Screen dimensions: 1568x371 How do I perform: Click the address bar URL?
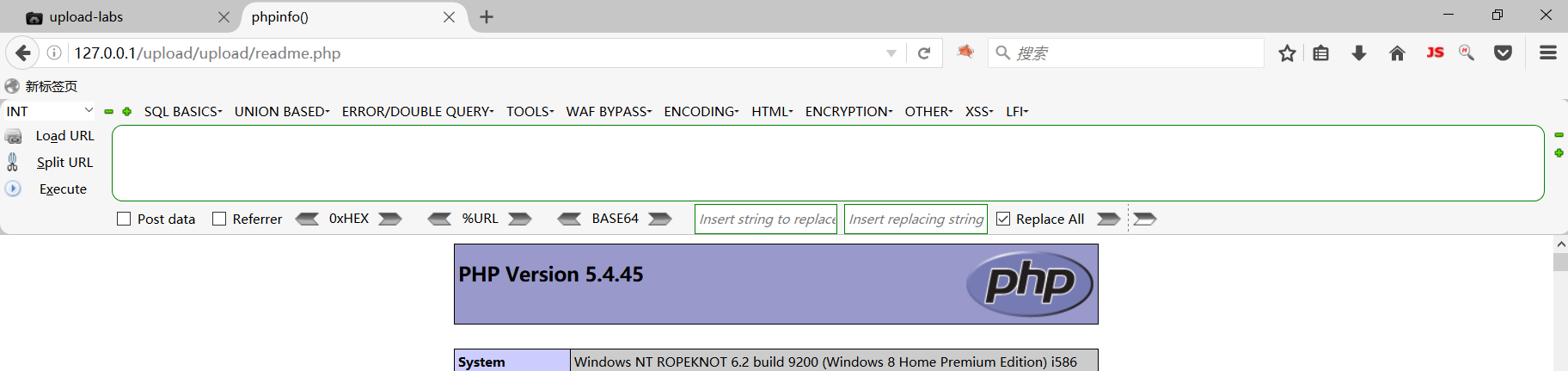tap(207, 53)
